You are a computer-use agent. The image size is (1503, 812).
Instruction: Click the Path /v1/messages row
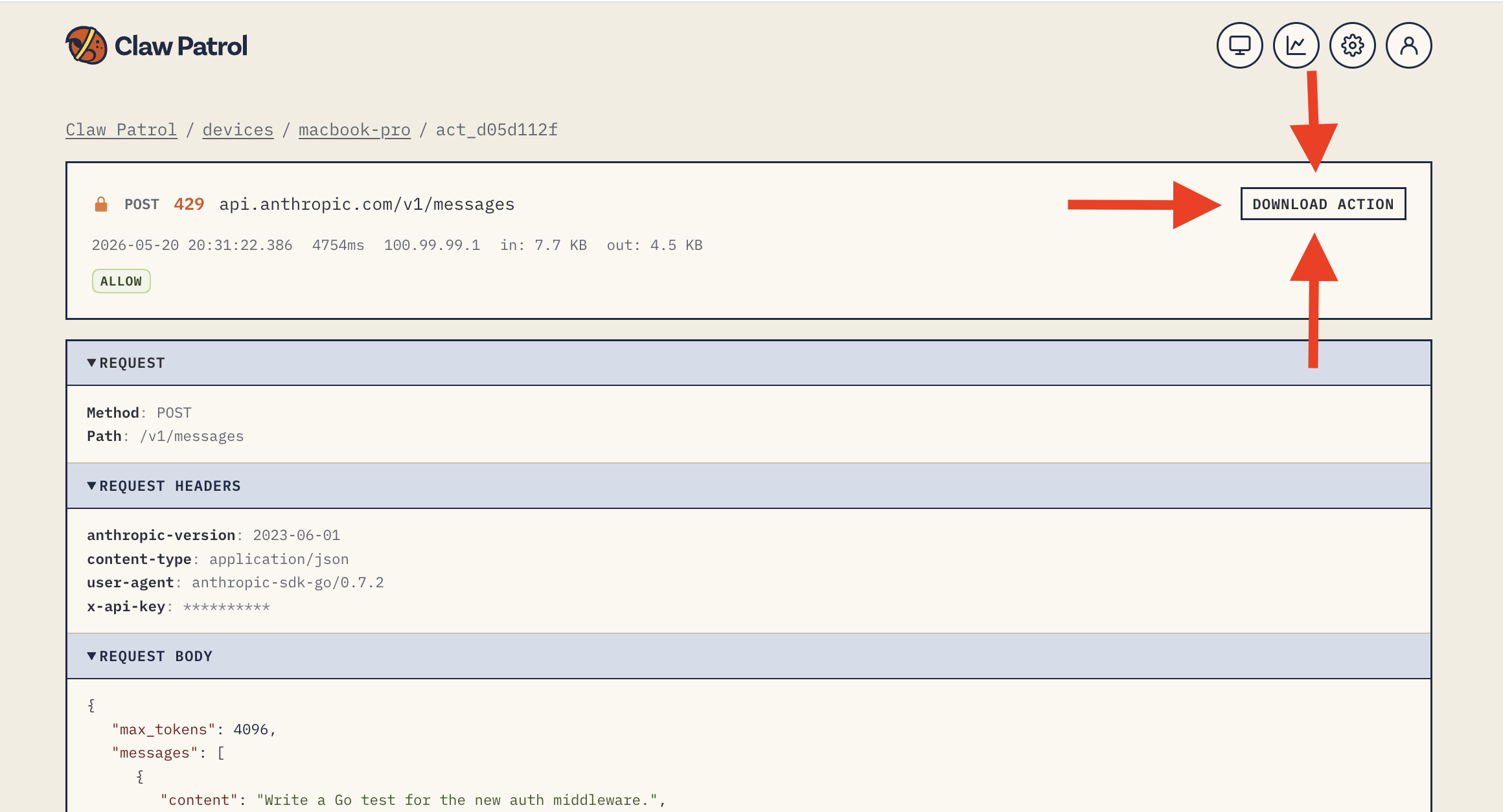[x=165, y=436]
